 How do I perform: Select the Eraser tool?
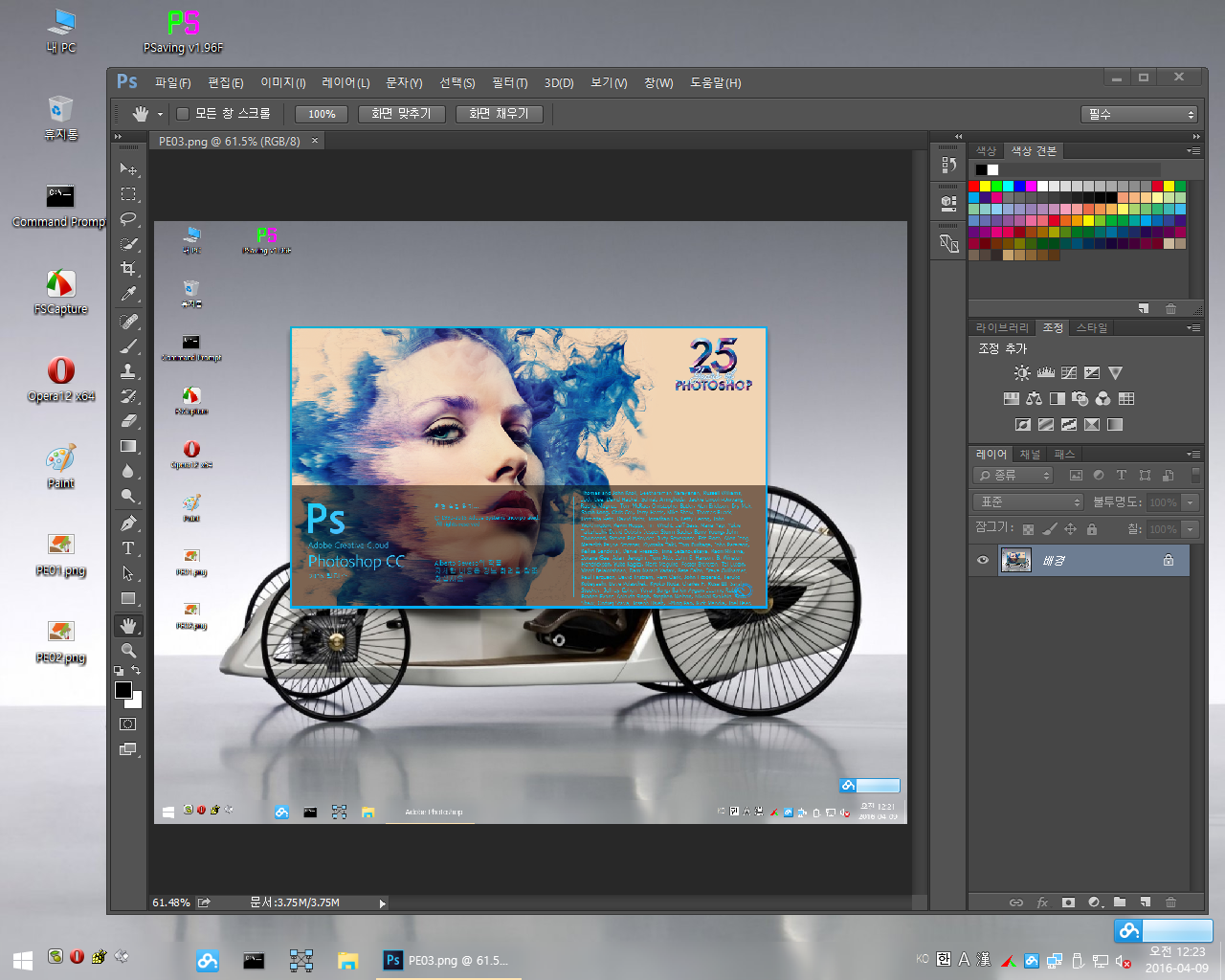tap(128, 421)
